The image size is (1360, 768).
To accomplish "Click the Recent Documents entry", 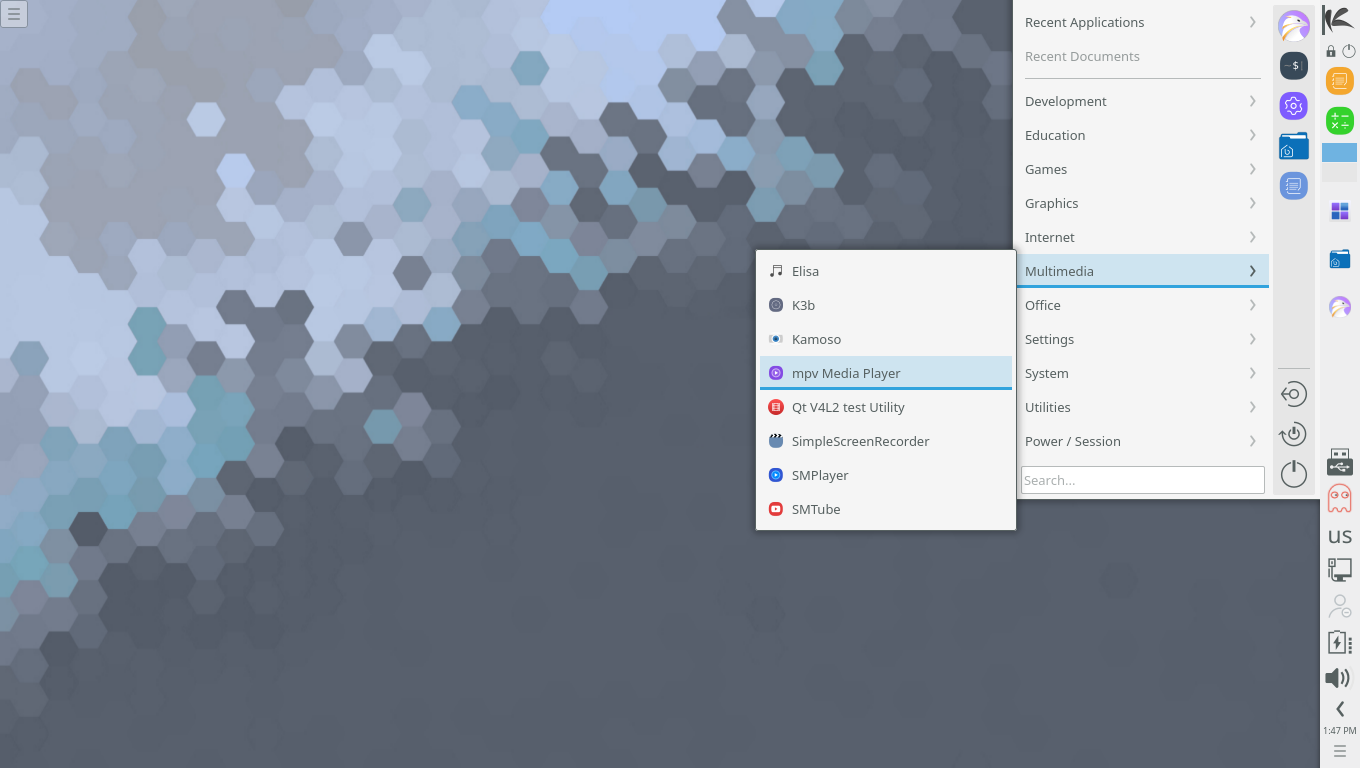I will [1143, 56].
